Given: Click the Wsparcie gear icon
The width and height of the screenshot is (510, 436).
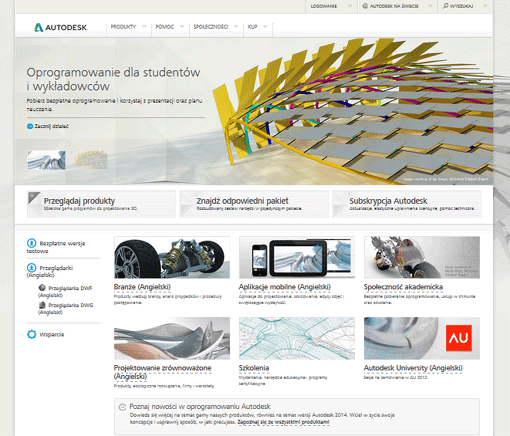Looking at the screenshot, I should [x=32, y=334].
